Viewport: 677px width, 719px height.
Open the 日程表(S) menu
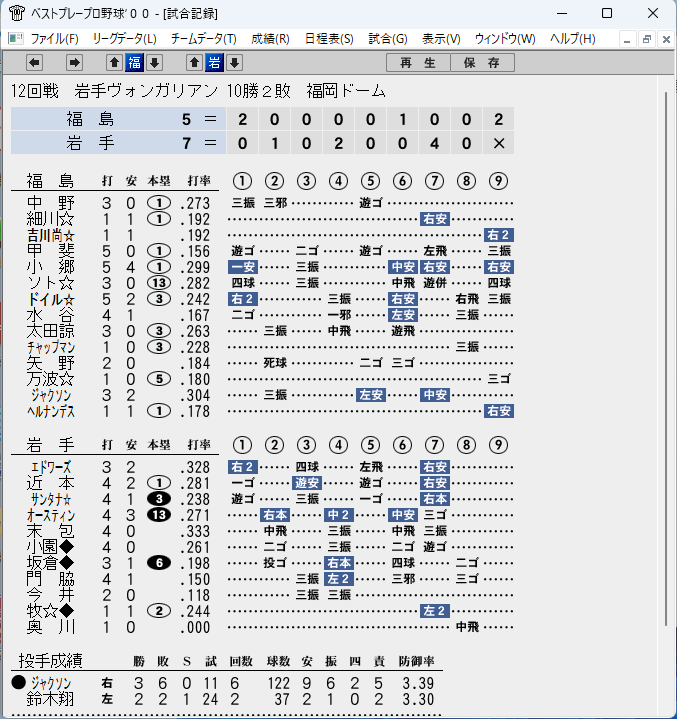point(329,39)
